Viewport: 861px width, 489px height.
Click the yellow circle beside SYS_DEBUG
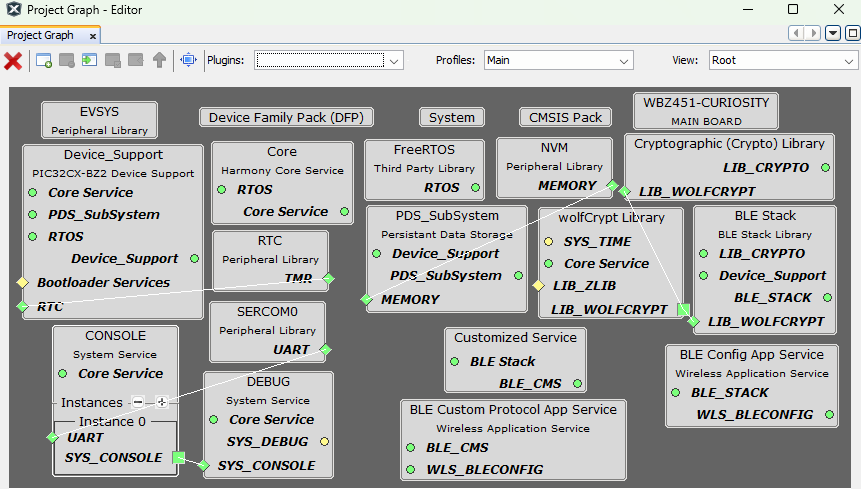click(325, 441)
